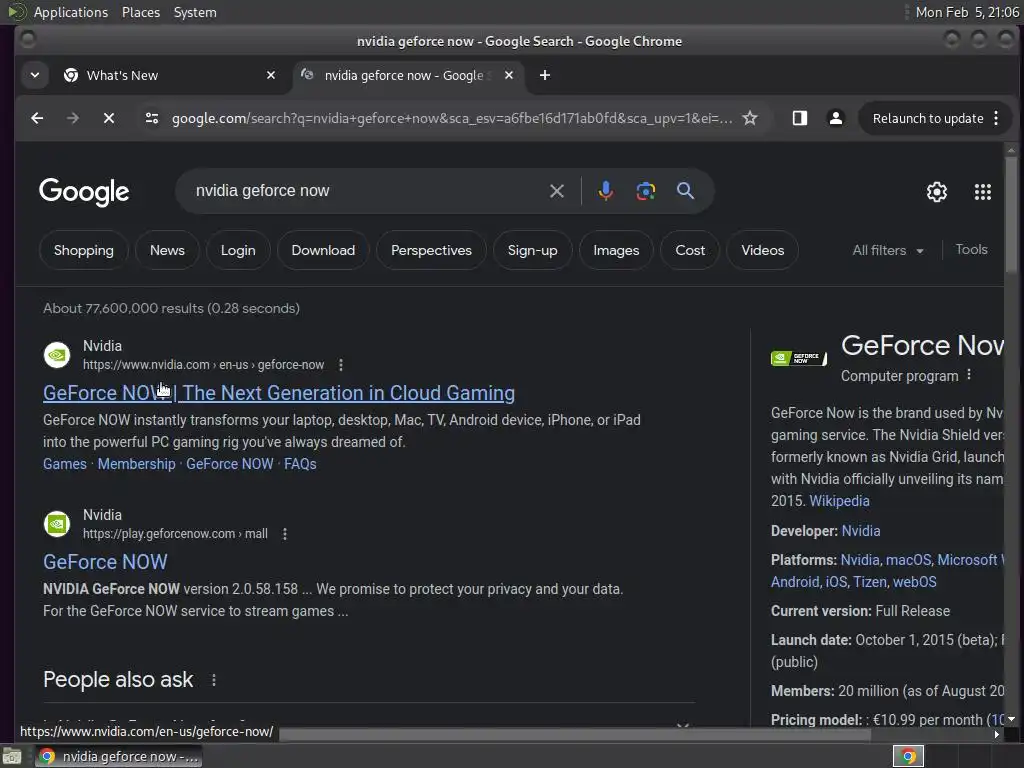Open more options beside Computer program
The width and height of the screenshot is (1024, 768).
click(x=969, y=375)
